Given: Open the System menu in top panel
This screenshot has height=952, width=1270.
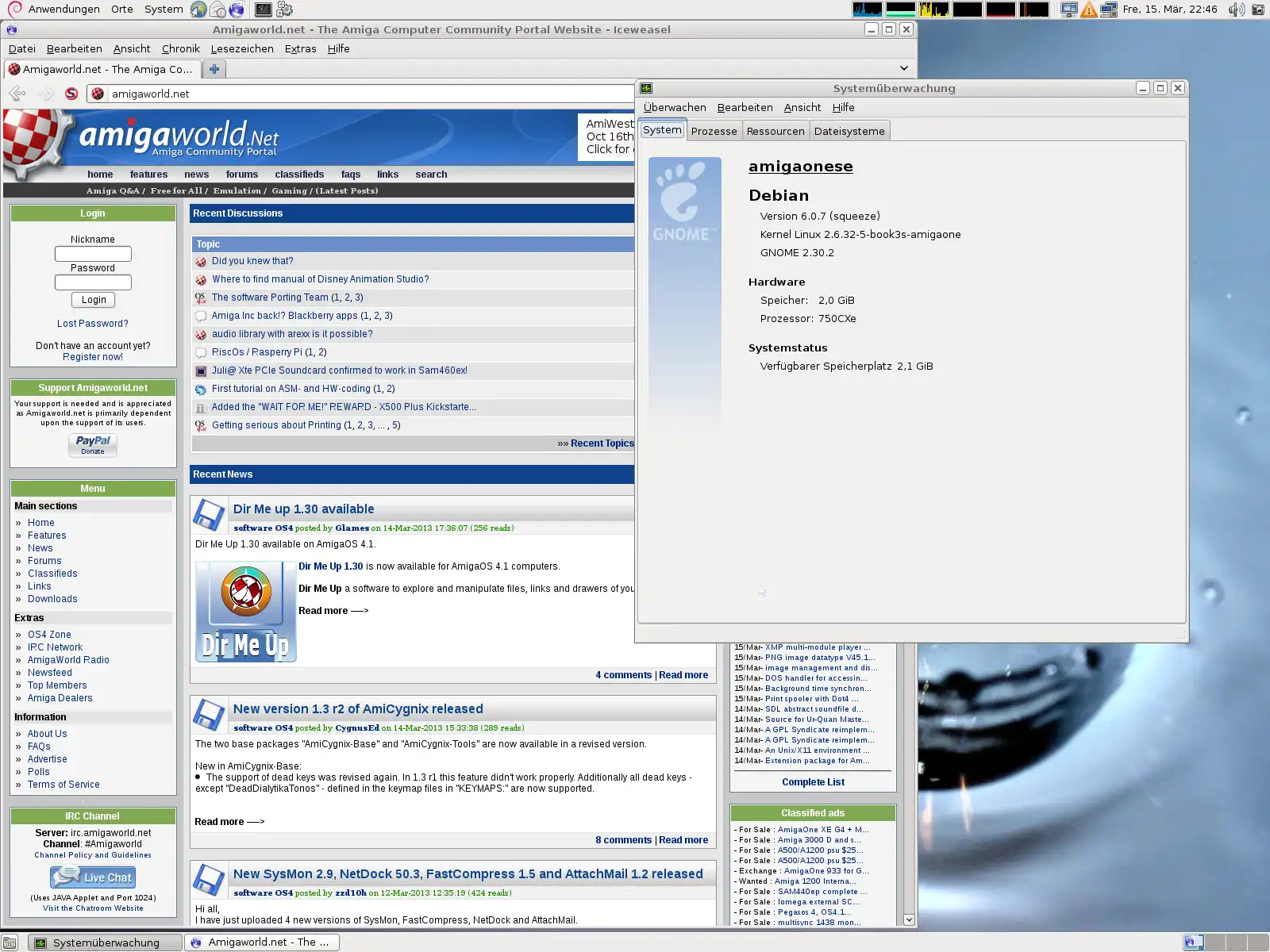Looking at the screenshot, I should coord(164,10).
